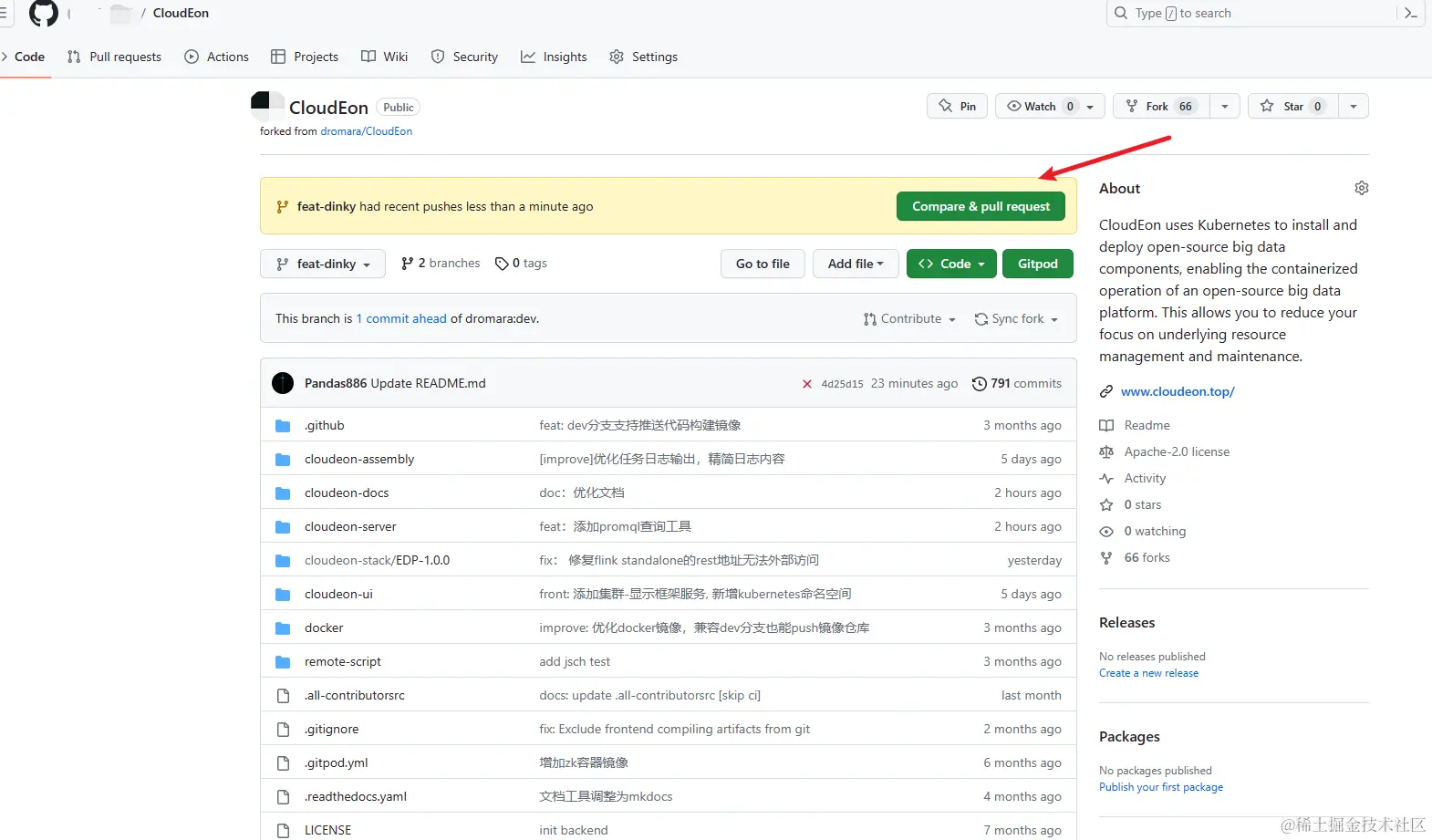Expand the Sync fork dropdown
The height and width of the screenshot is (840, 1432).
click(x=1016, y=318)
